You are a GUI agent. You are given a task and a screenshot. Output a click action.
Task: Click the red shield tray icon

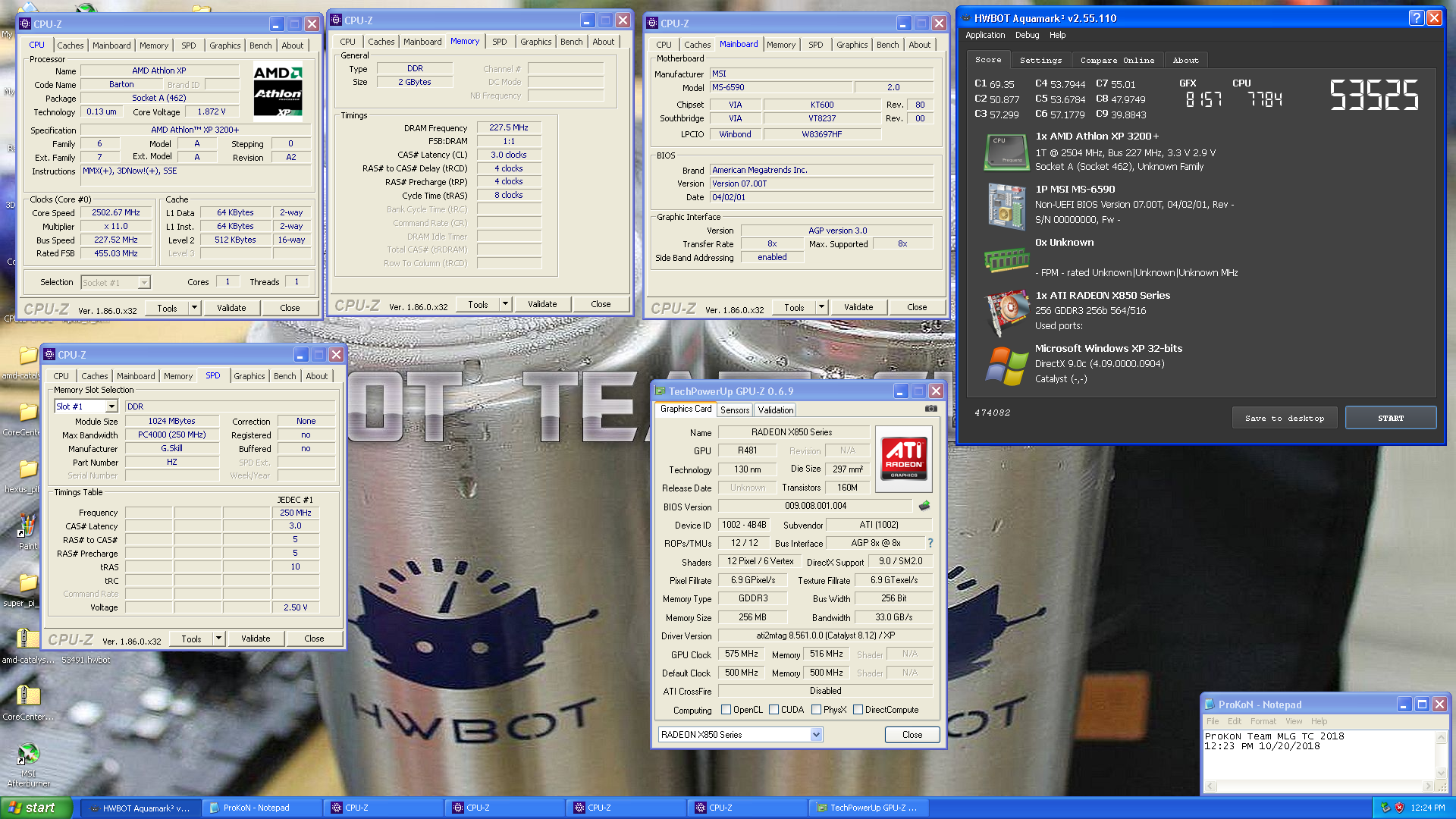1399,808
